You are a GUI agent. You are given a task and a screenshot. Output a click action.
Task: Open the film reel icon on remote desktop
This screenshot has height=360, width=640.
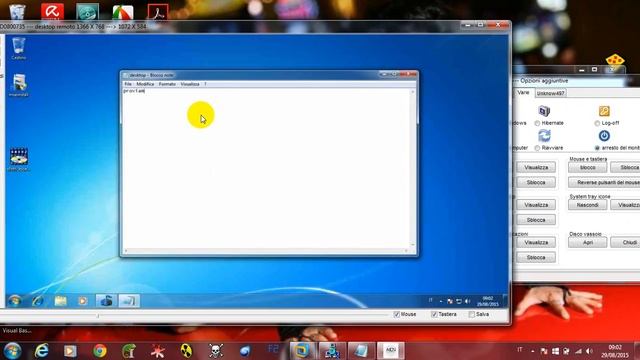19,159
